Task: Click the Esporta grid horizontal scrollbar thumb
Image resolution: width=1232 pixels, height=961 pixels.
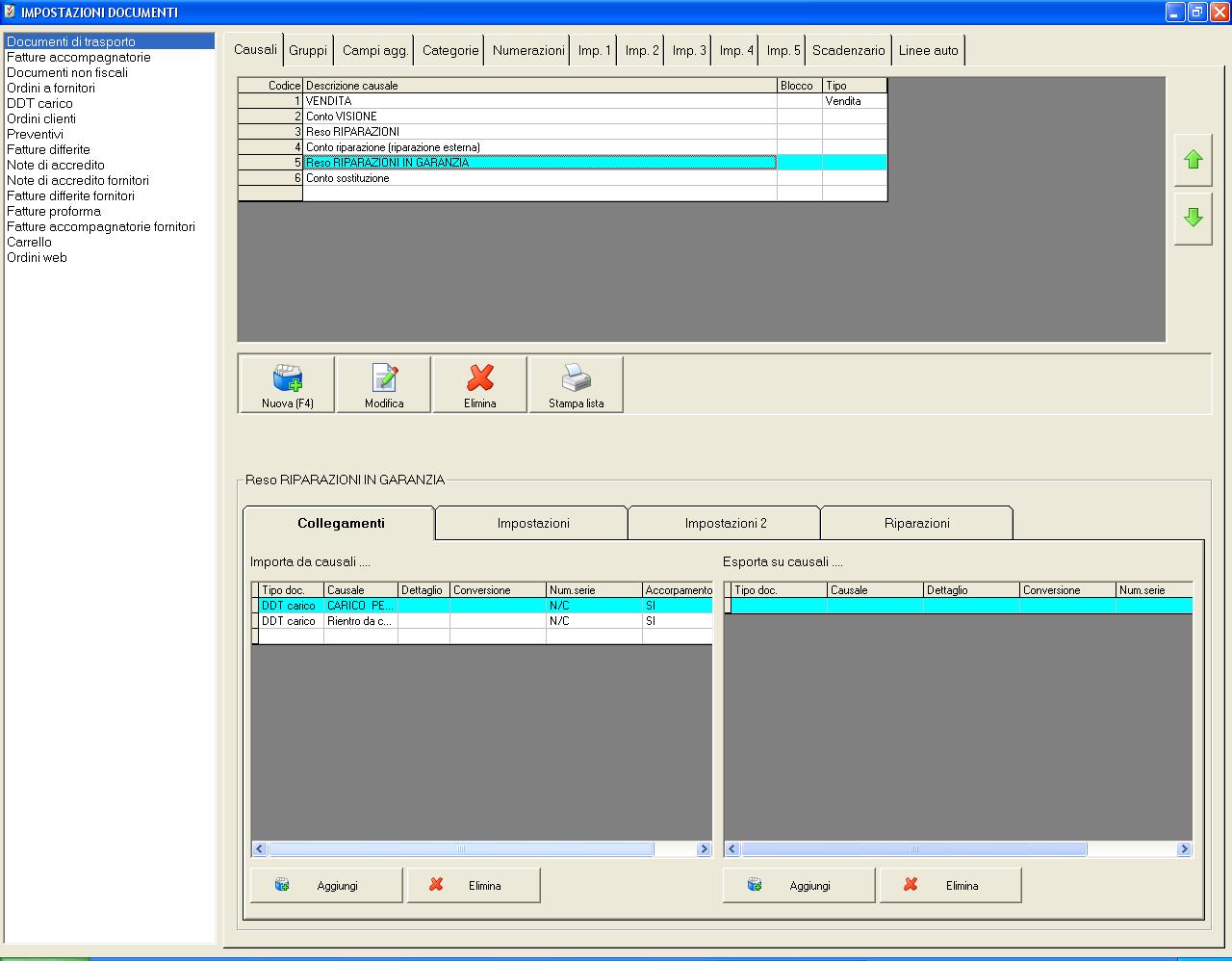Action: tap(914, 849)
